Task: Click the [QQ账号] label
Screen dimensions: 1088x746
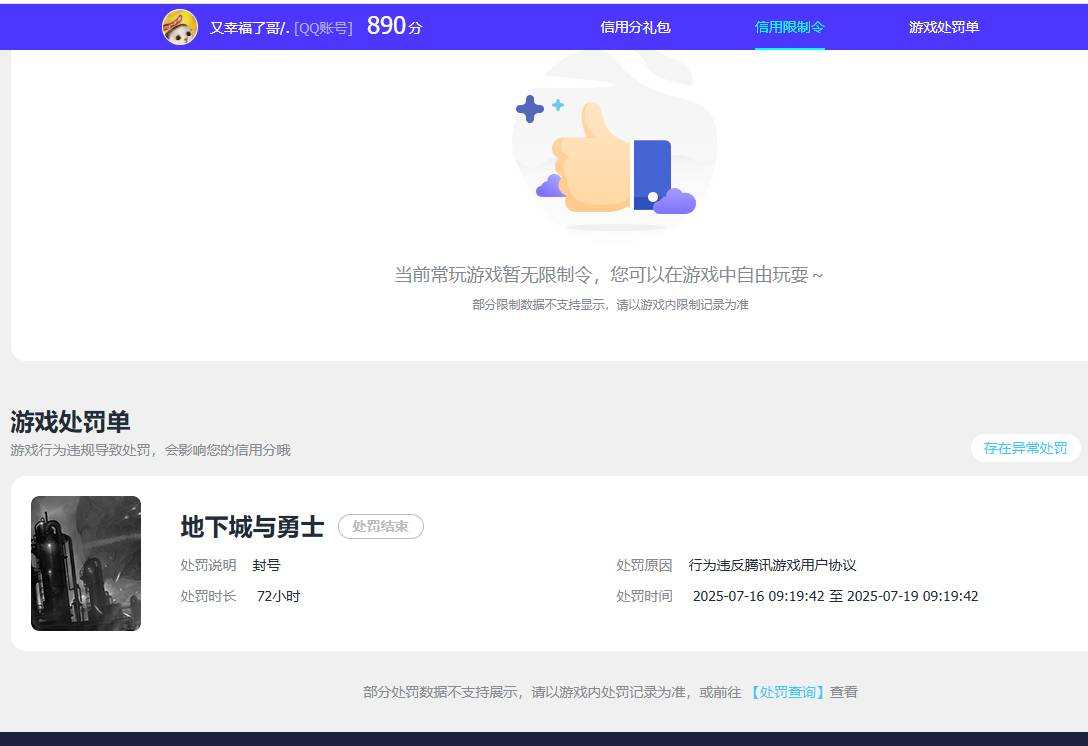Action: (323, 28)
